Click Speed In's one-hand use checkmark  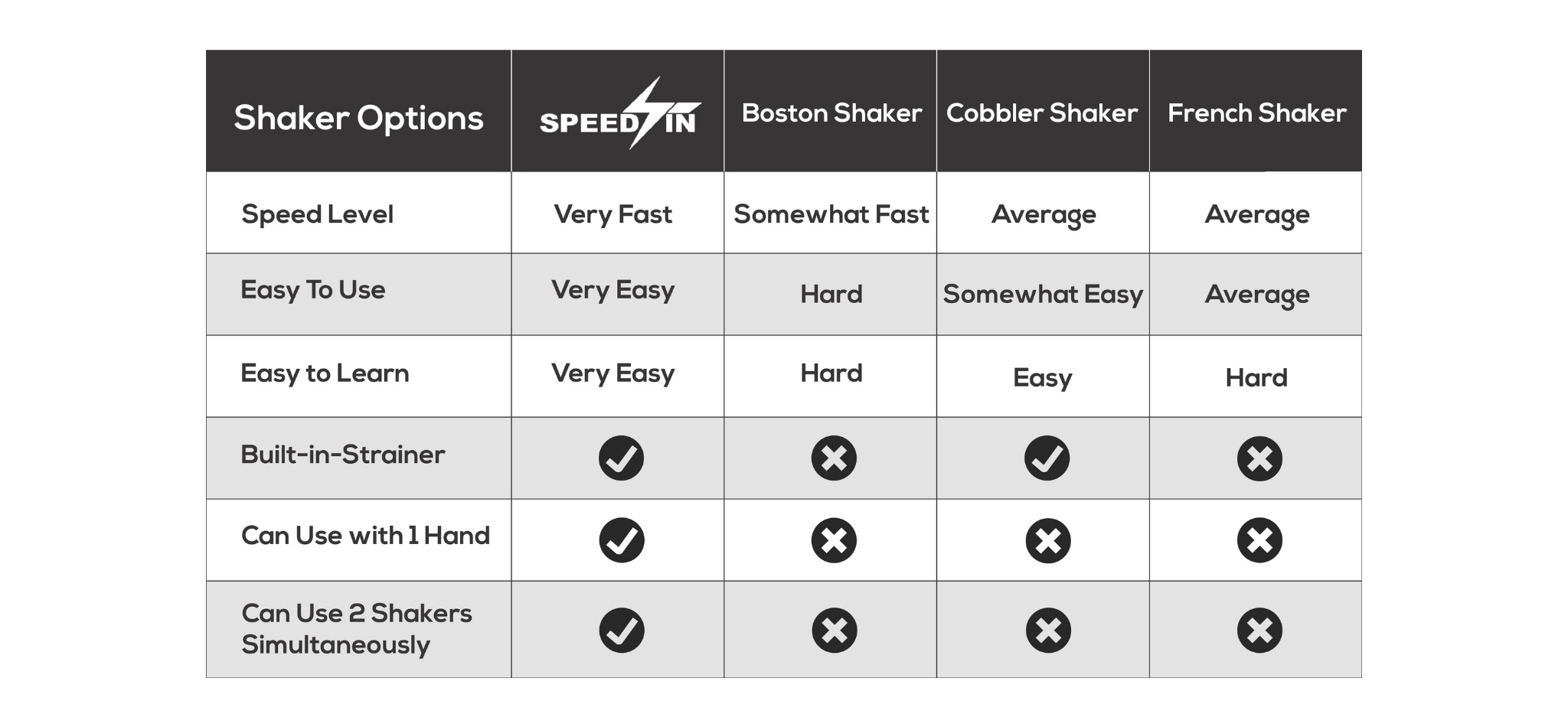pos(621,540)
